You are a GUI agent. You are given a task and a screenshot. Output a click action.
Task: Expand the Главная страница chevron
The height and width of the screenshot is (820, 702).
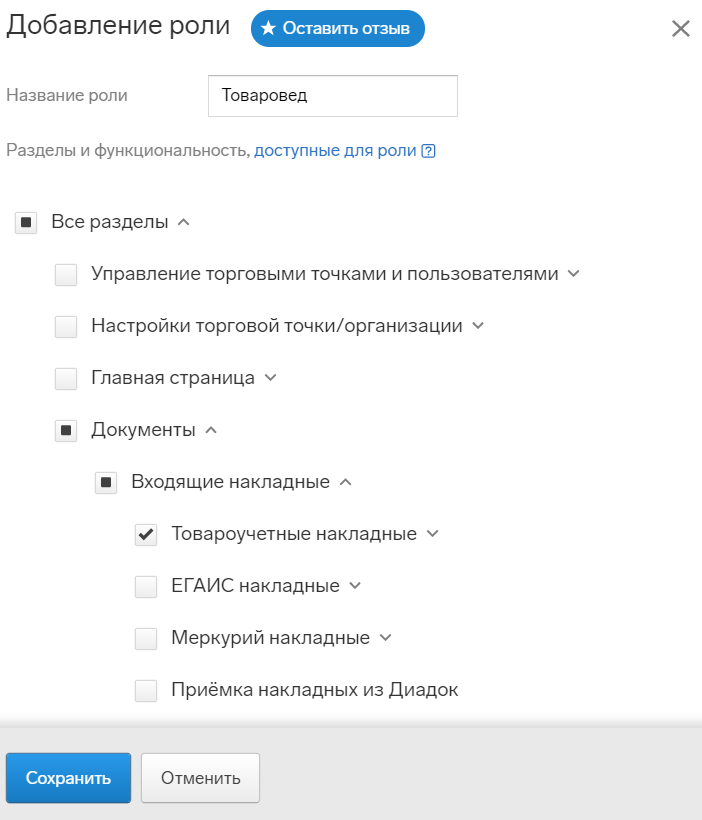pos(270,378)
